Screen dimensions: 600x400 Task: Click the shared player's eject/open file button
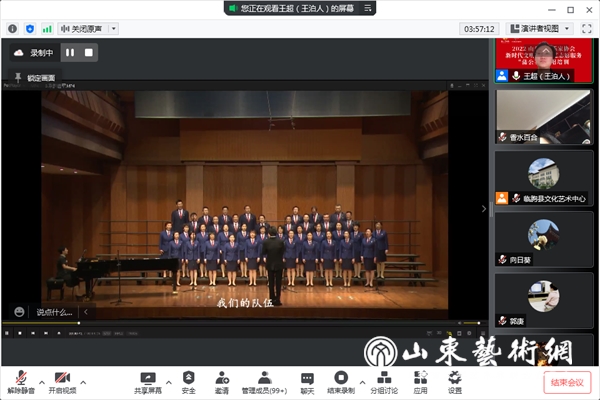[x=59, y=333]
